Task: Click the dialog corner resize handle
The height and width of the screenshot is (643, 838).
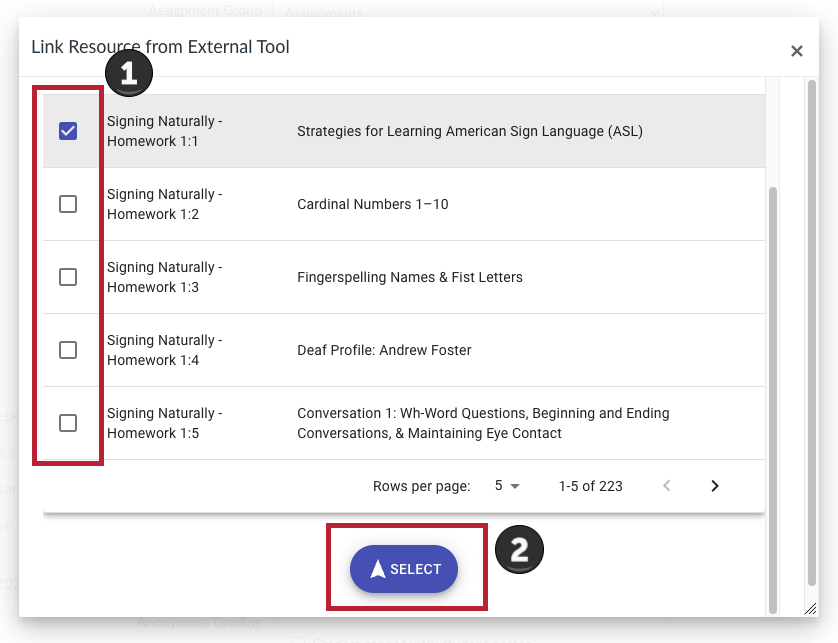Action: pyautogui.click(x=811, y=608)
